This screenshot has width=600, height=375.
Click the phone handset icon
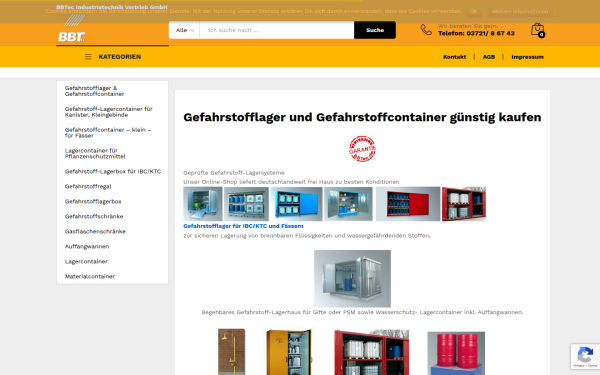click(x=426, y=29)
